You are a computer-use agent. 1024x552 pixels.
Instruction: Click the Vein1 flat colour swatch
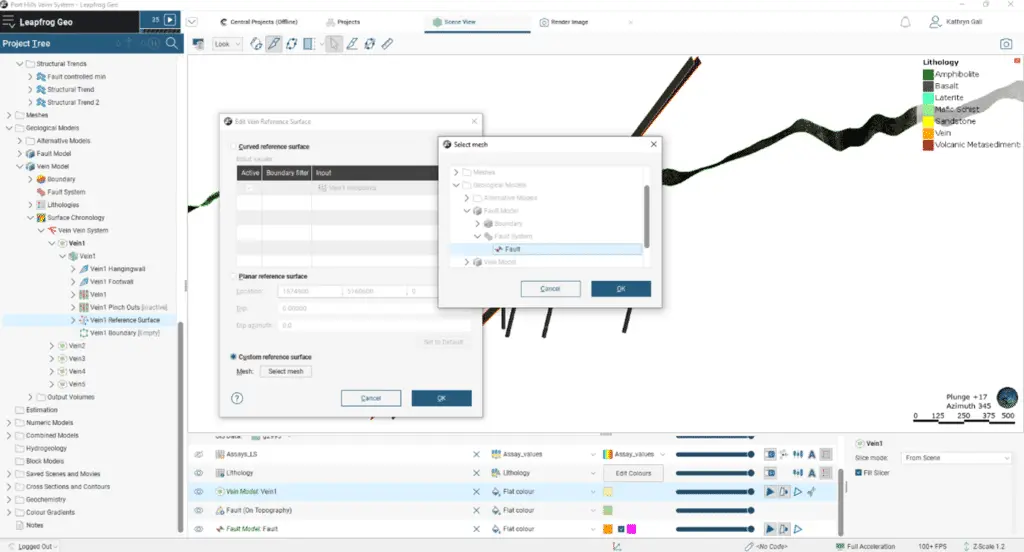(608, 492)
